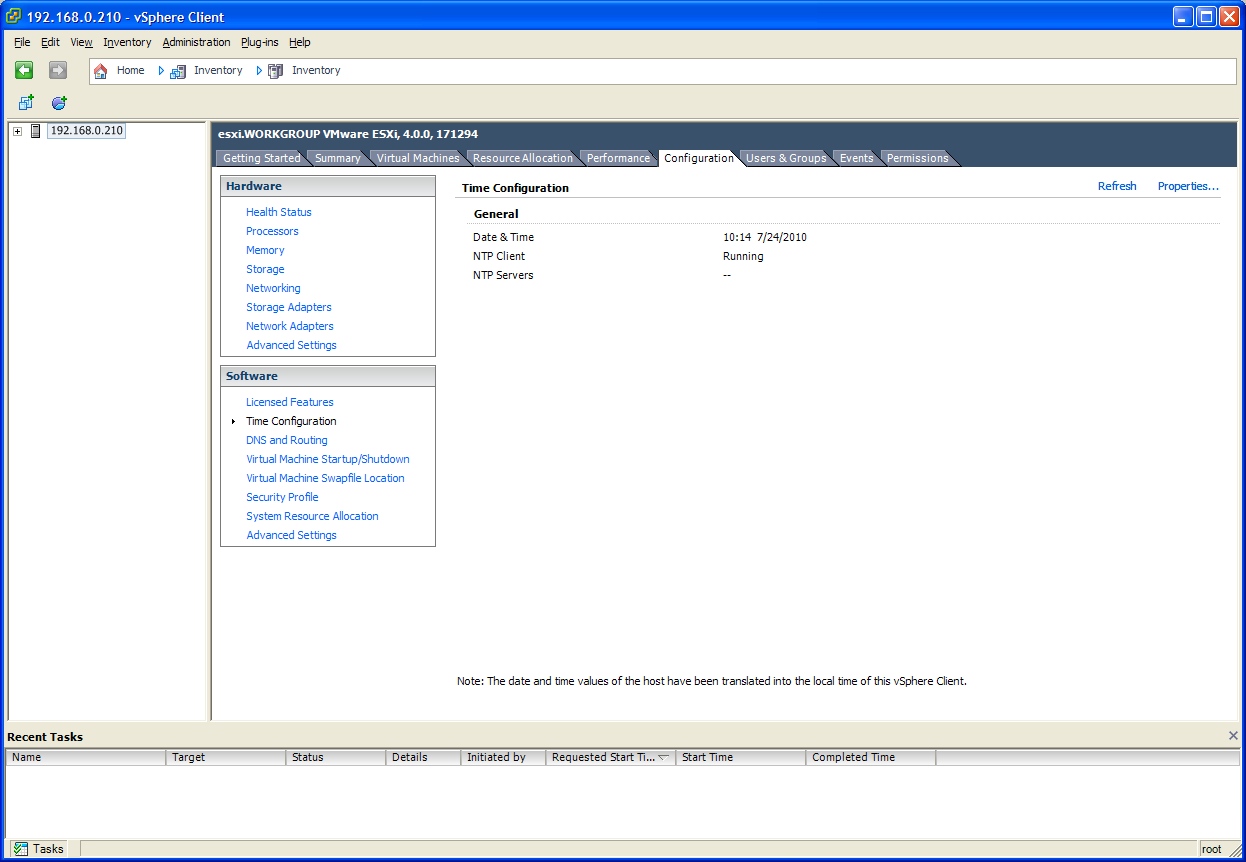Open System Resource Allocation settings

click(312, 516)
